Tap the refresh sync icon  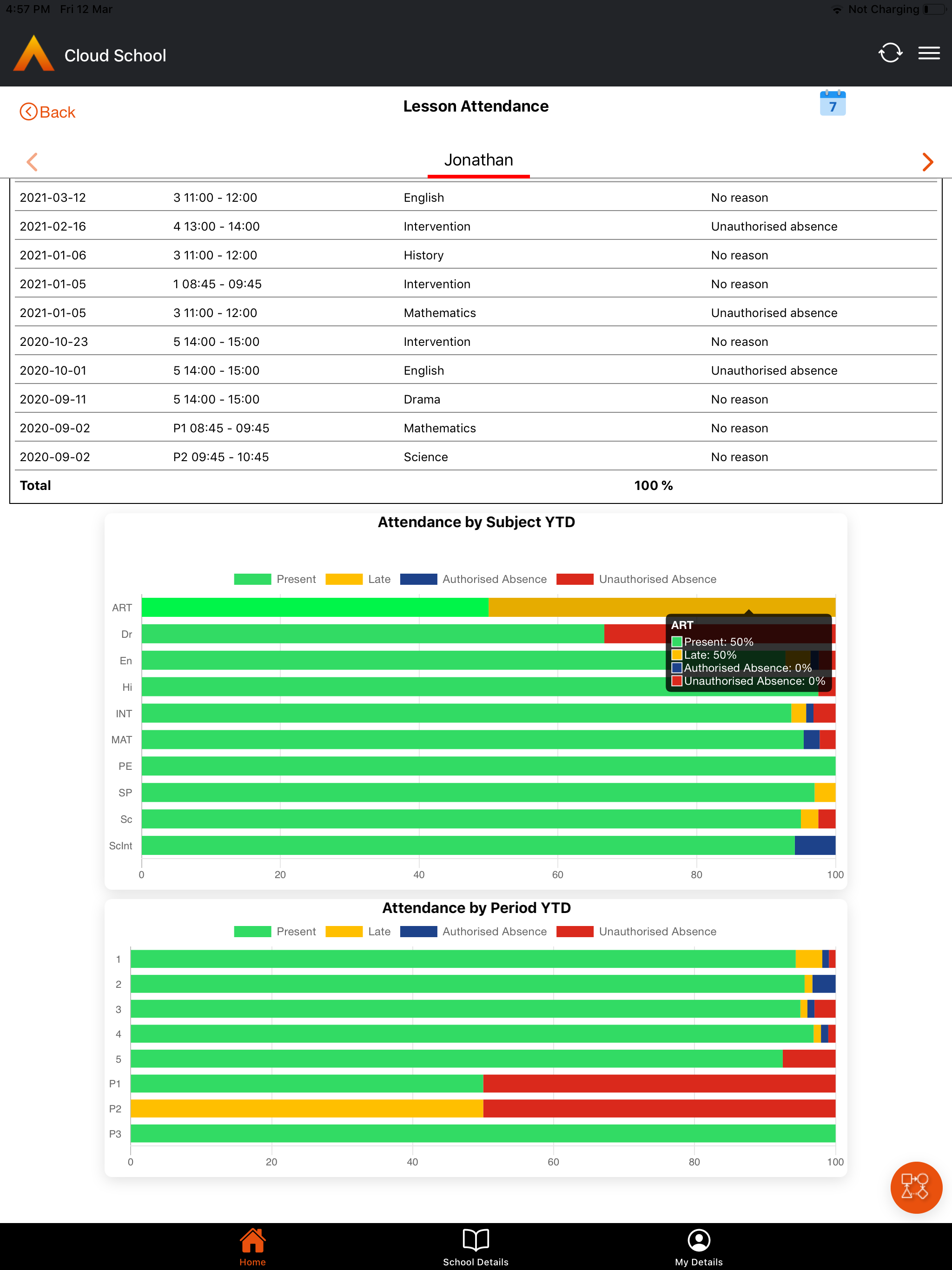point(890,53)
